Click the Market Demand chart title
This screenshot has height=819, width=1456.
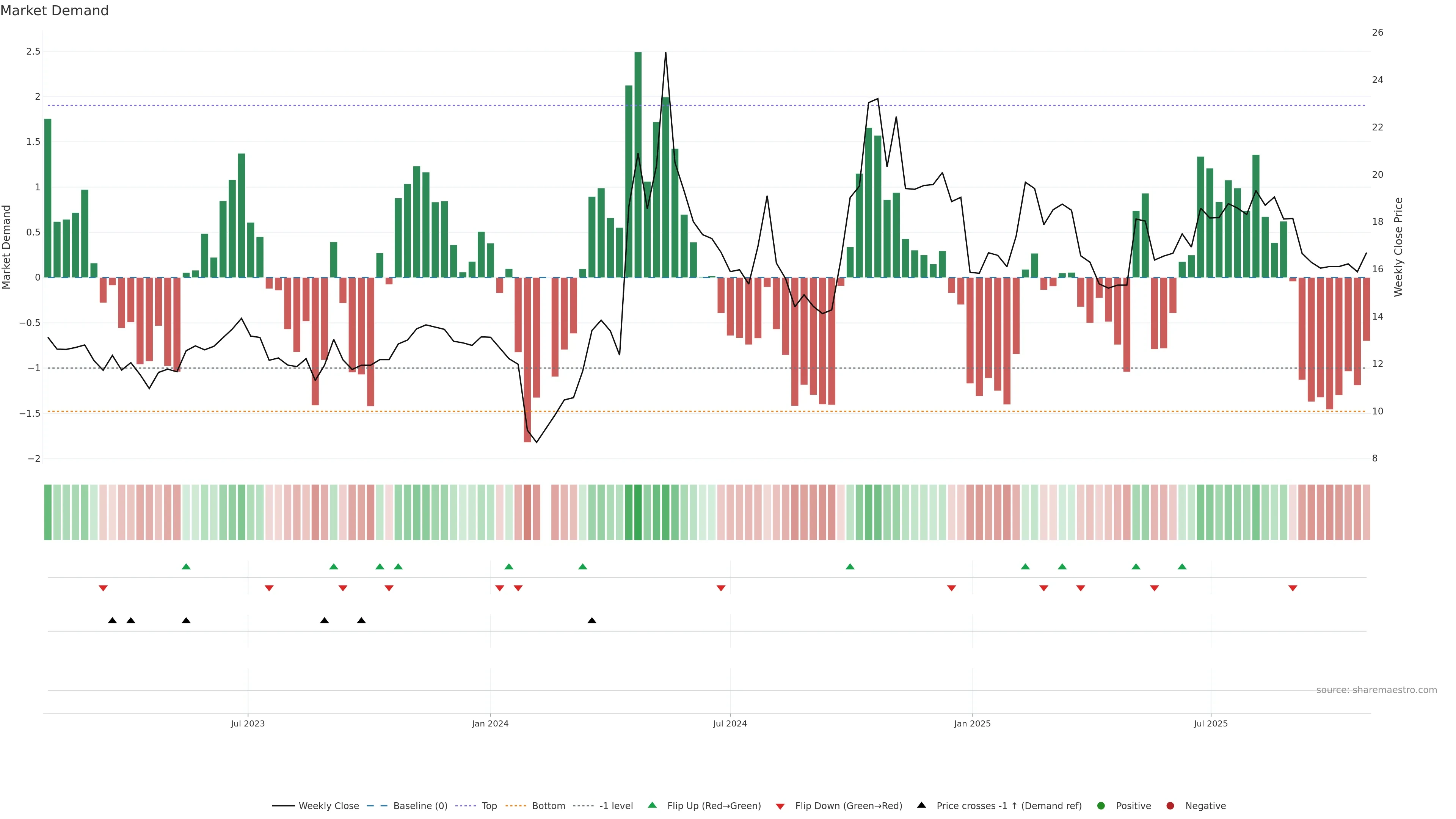(54, 11)
